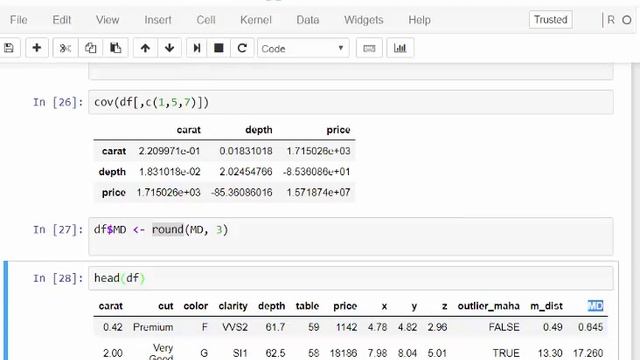The width and height of the screenshot is (640, 360).
Task: Click the In [27] prompt label
Action: (58, 230)
